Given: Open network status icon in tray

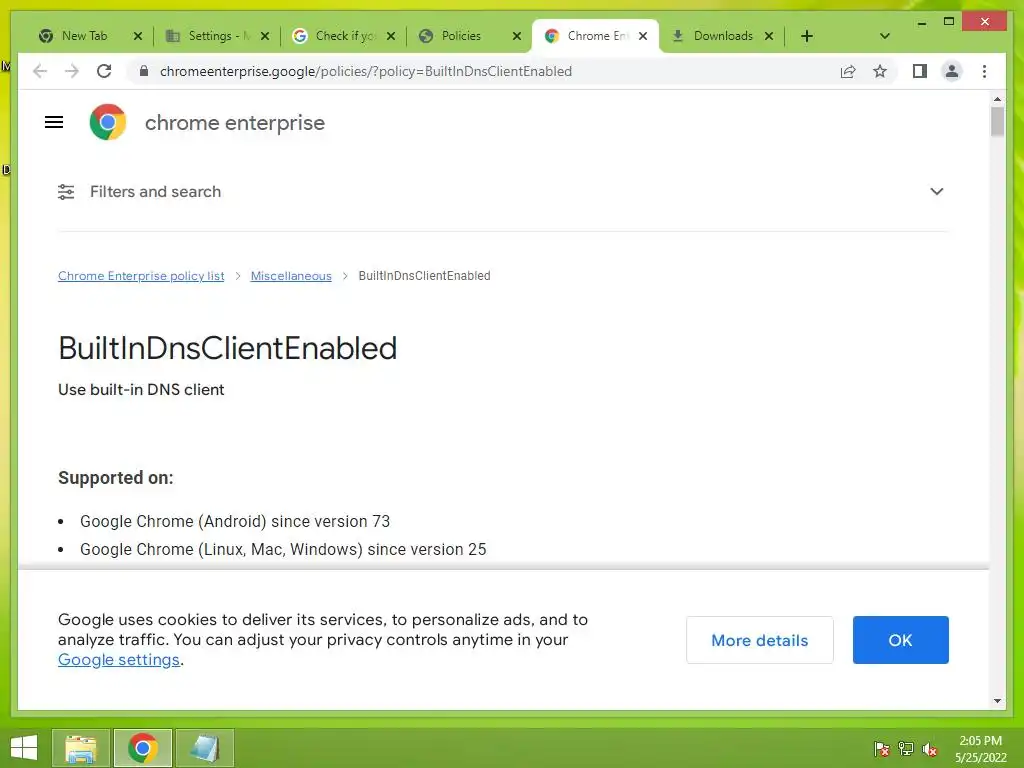Looking at the screenshot, I should point(906,748).
